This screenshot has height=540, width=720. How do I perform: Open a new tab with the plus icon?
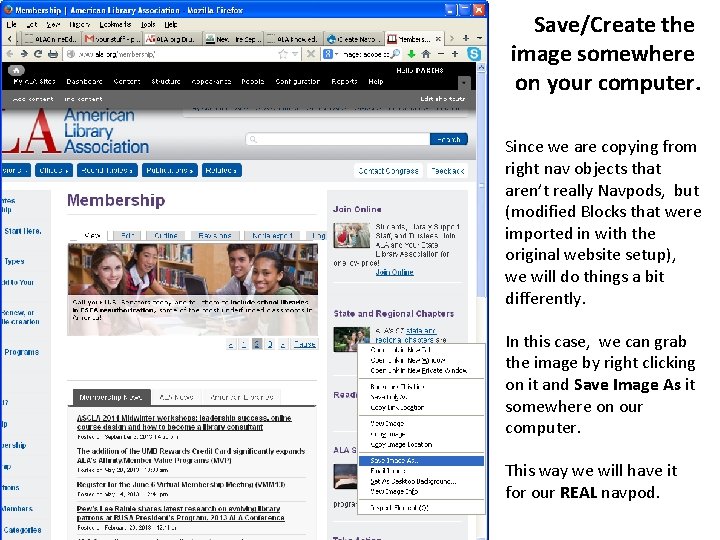[x=466, y=39]
